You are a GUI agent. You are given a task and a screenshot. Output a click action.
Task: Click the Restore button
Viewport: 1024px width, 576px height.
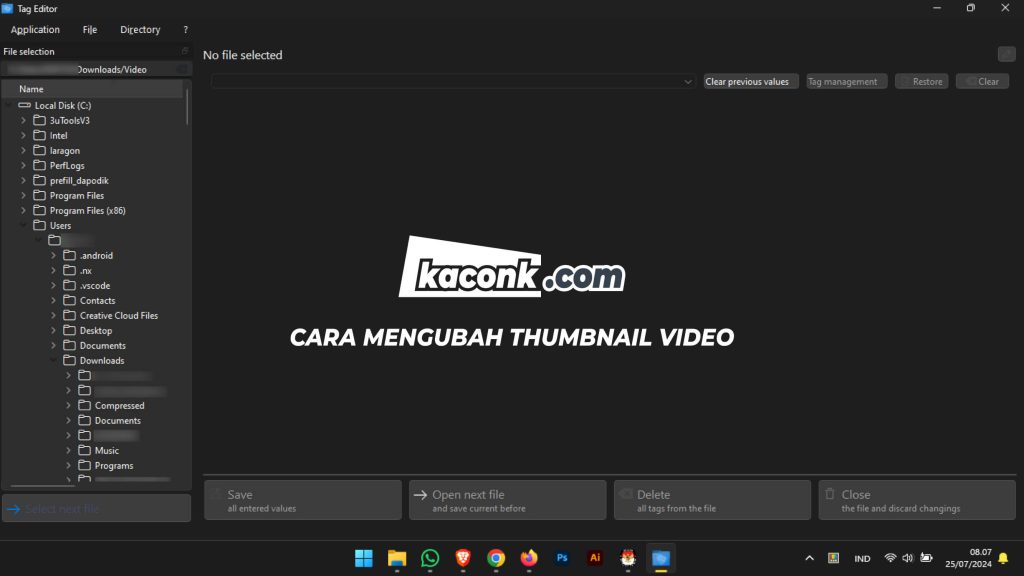click(921, 82)
